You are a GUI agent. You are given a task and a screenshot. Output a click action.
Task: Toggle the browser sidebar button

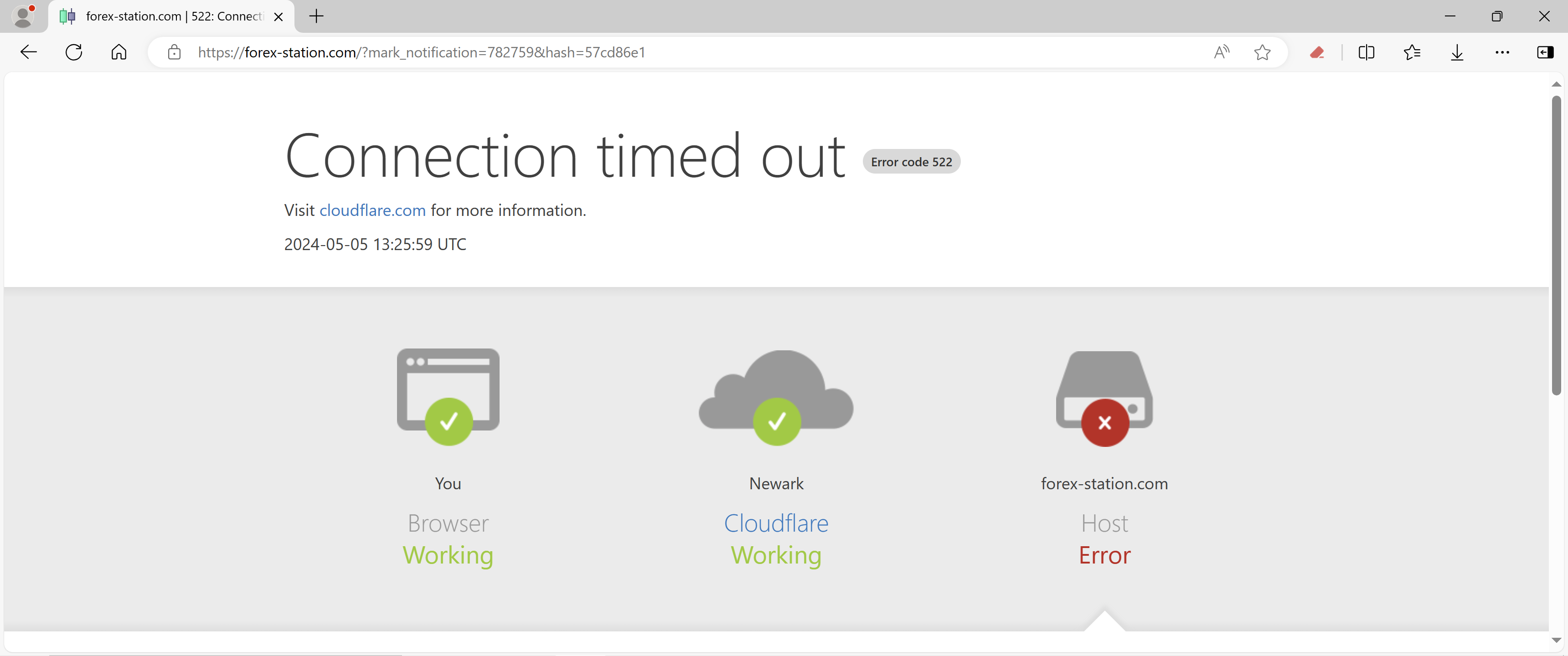point(1545,52)
